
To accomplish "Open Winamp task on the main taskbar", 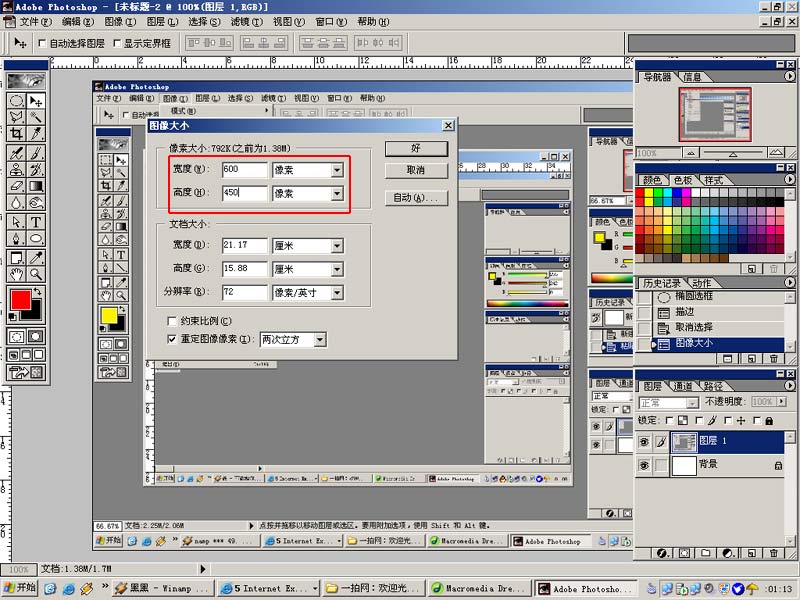I will click(163, 588).
